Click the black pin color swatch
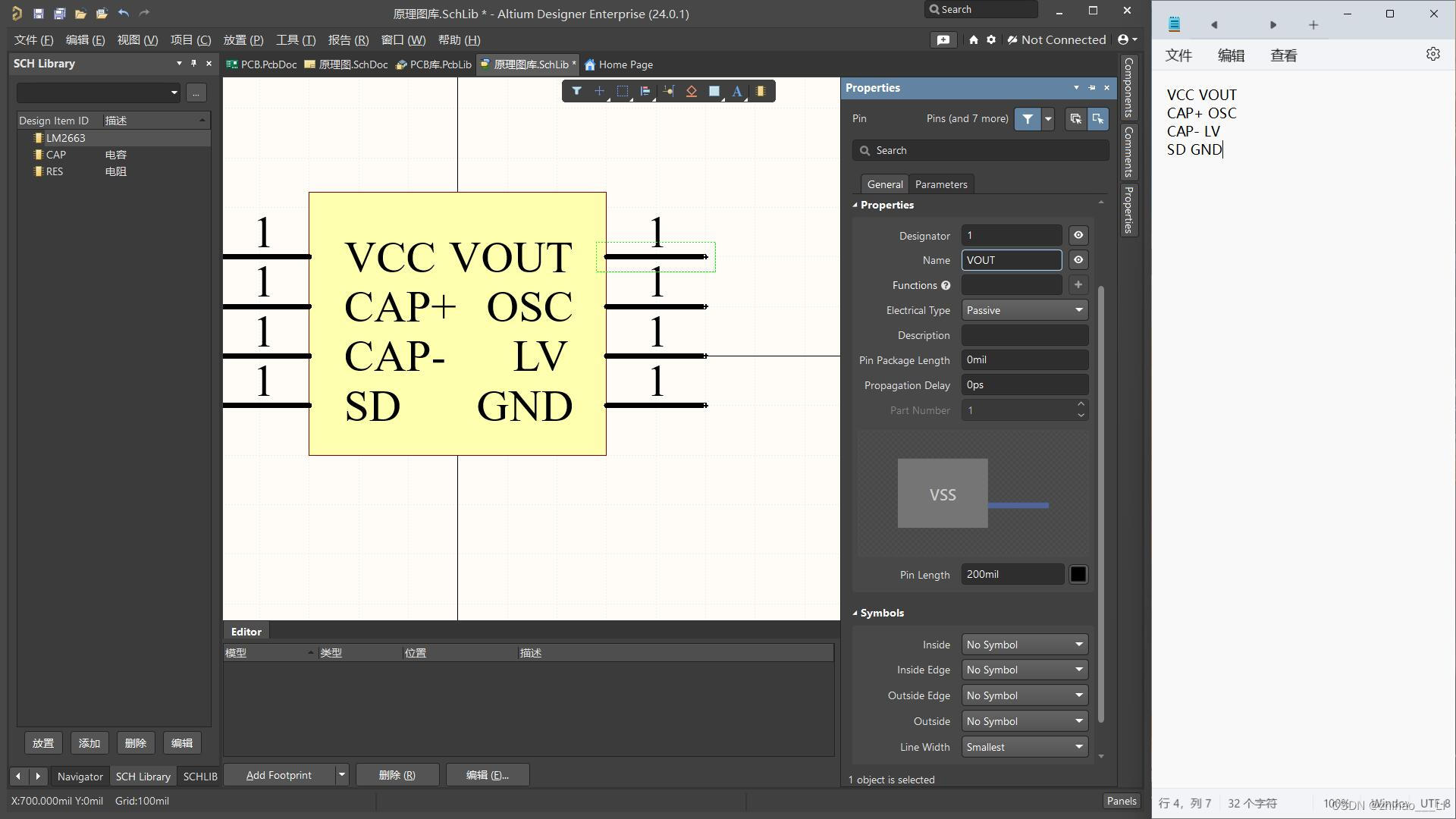 pos(1078,574)
